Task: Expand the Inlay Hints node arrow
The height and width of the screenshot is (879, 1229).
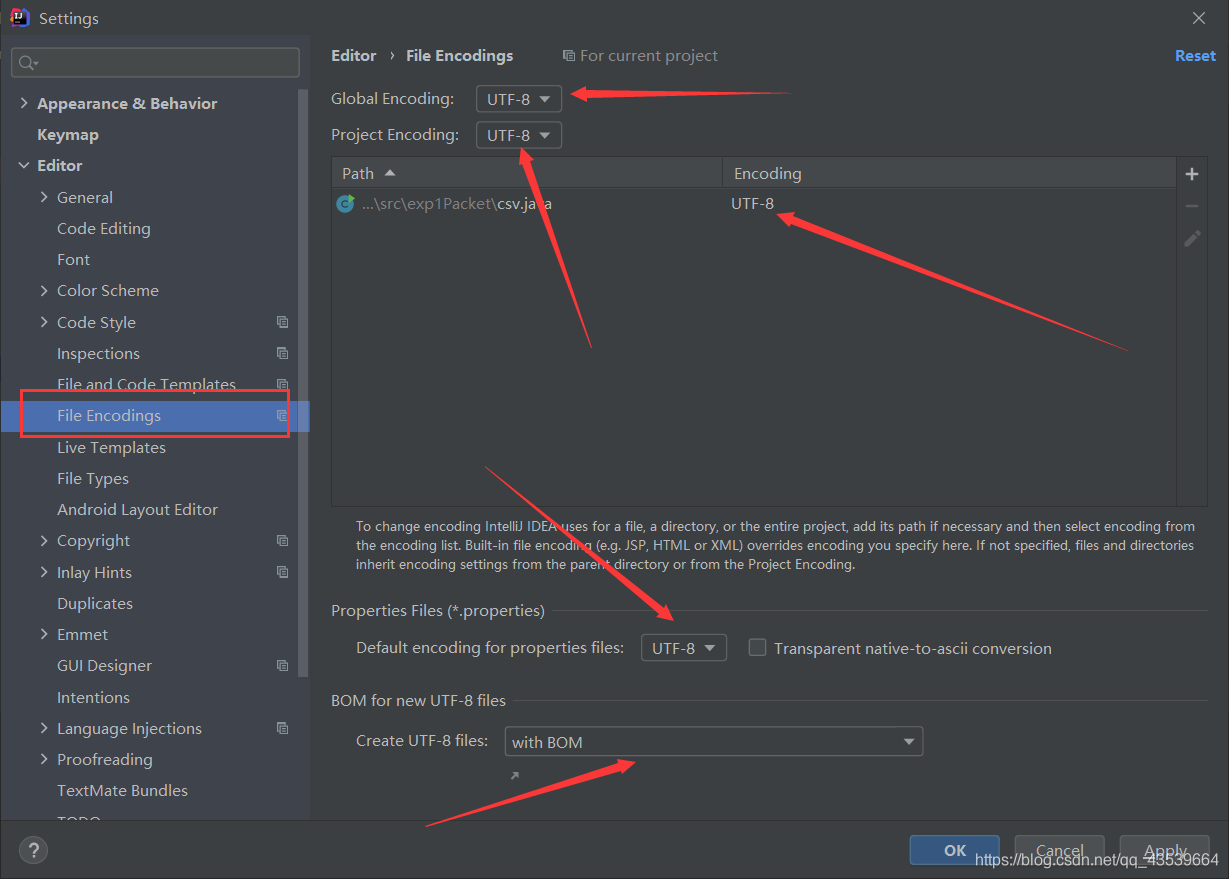Action: point(44,572)
